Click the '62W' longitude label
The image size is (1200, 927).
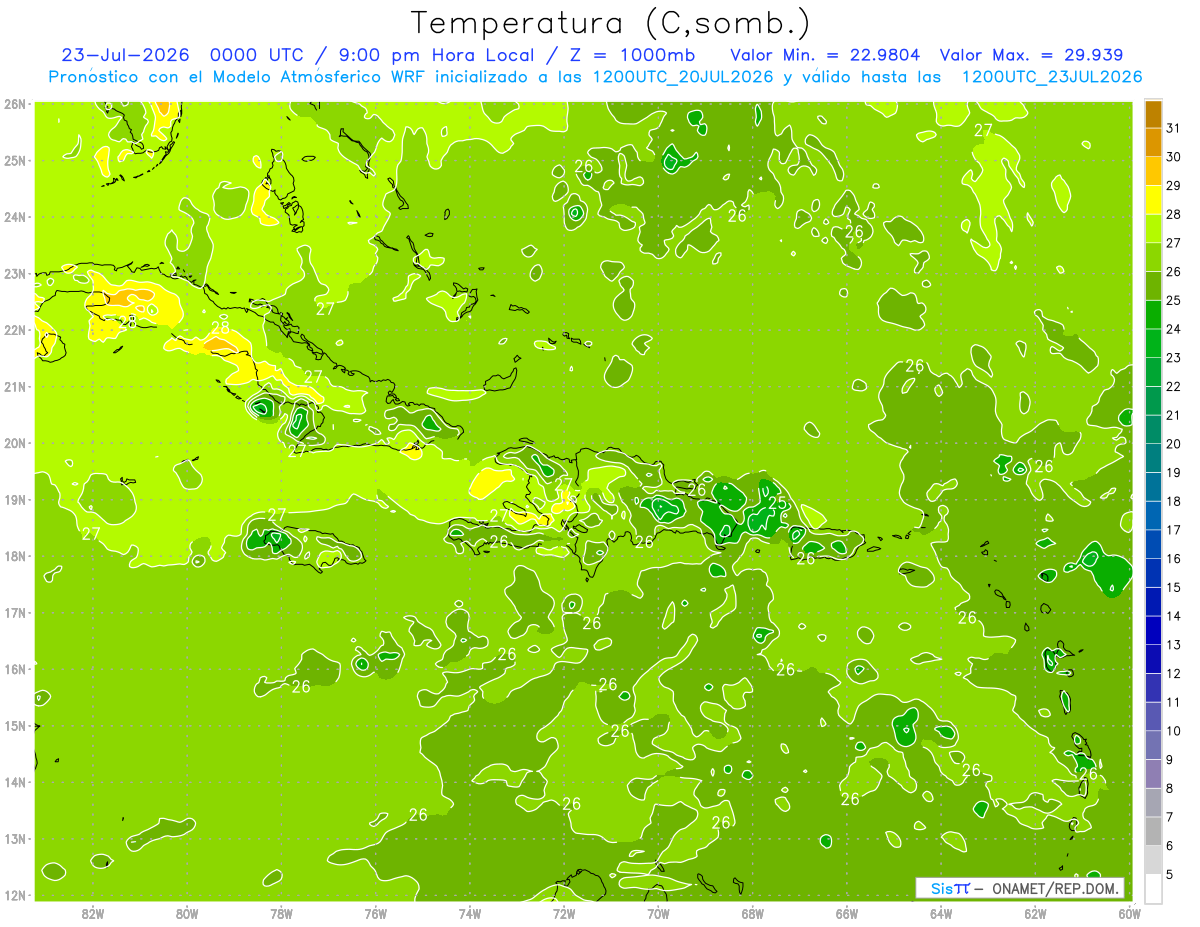click(x=1035, y=913)
